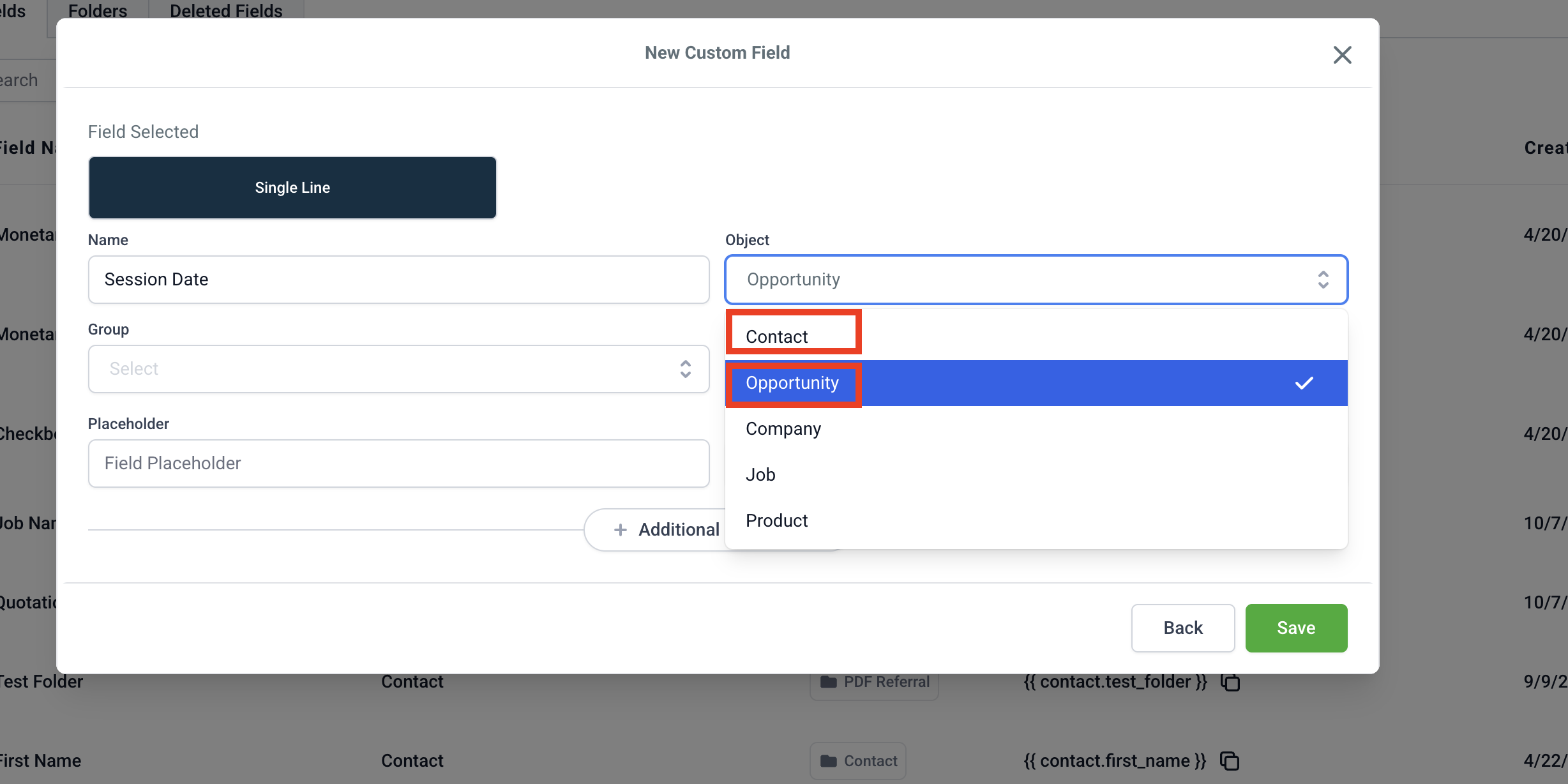Image resolution: width=1568 pixels, height=784 pixels.
Task: Click the copy icon next to contact.first_name
Action: [1229, 761]
